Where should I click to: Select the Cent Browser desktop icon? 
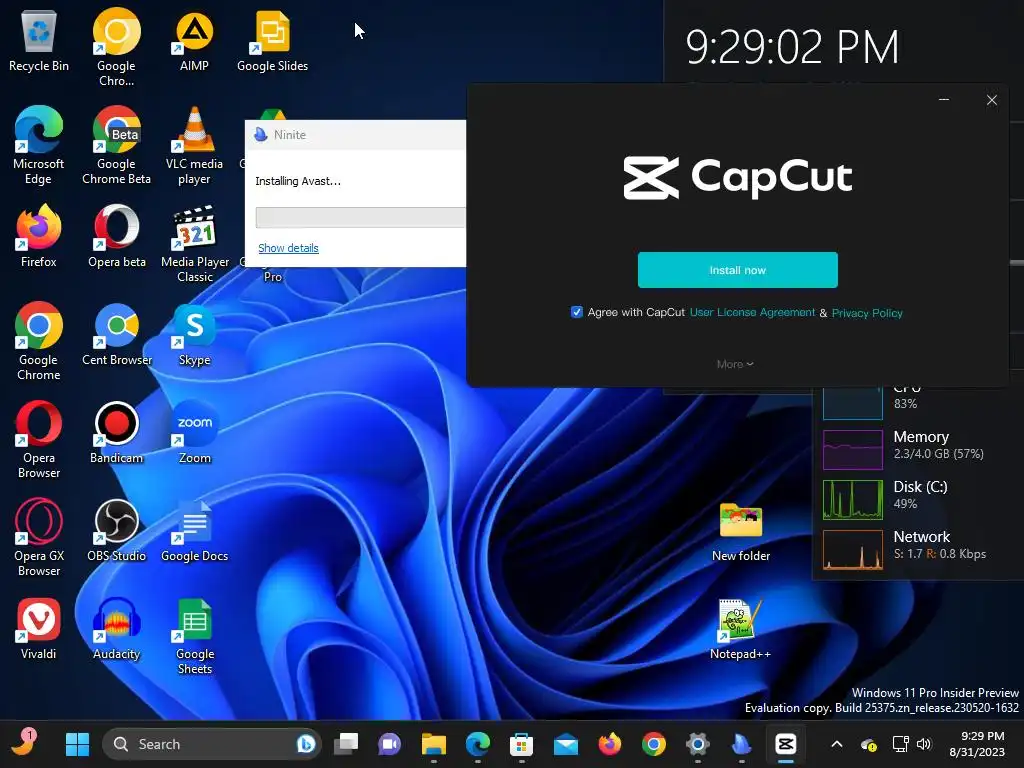click(x=116, y=334)
